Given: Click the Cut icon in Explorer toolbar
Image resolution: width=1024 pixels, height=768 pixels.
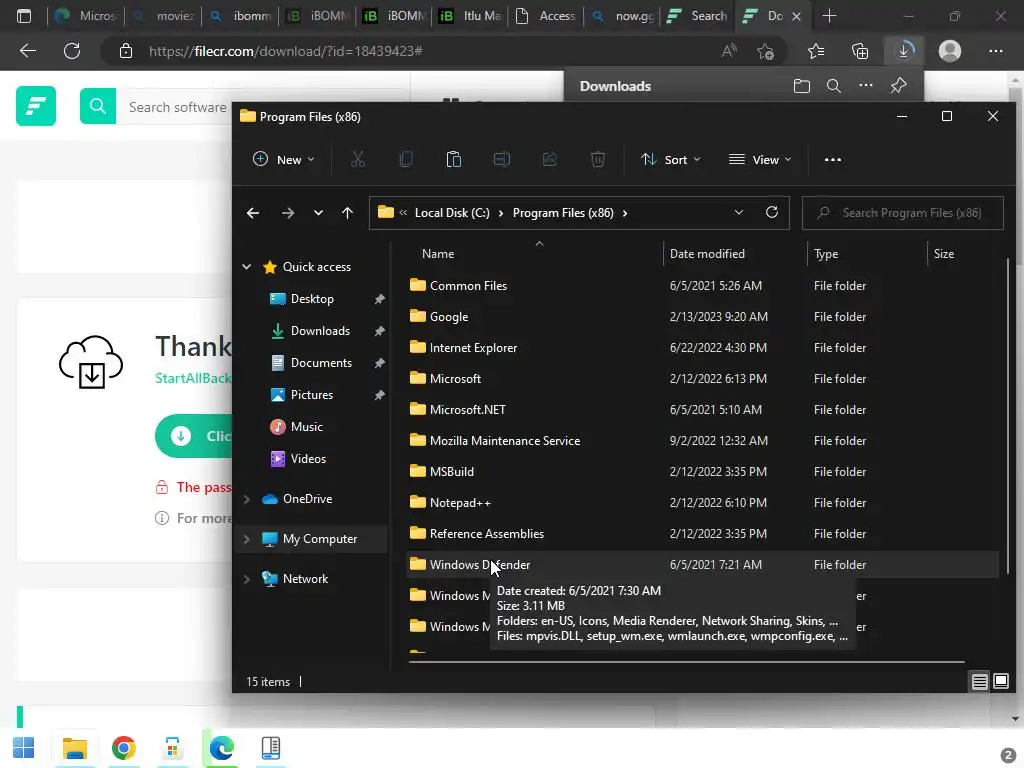Looking at the screenshot, I should click(358, 159).
